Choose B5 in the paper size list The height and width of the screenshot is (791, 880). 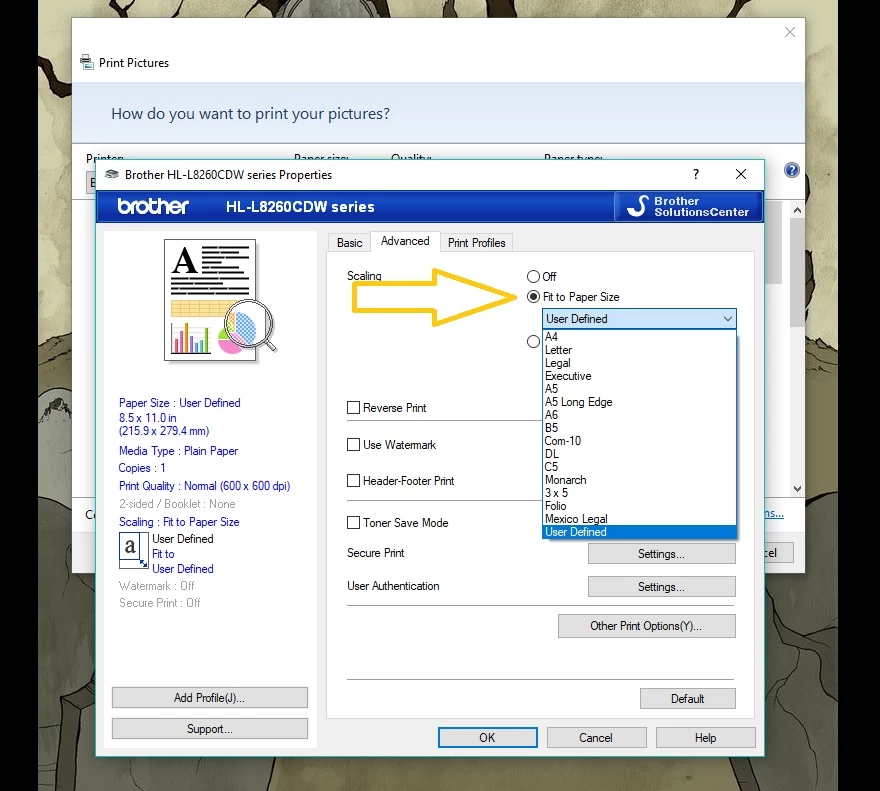pos(639,428)
